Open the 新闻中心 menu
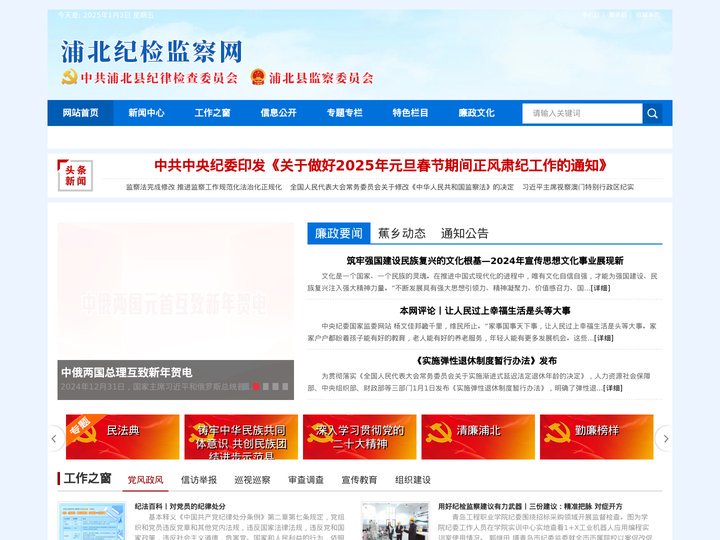This screenshot has width=720, height=540. tap(146, 113)
